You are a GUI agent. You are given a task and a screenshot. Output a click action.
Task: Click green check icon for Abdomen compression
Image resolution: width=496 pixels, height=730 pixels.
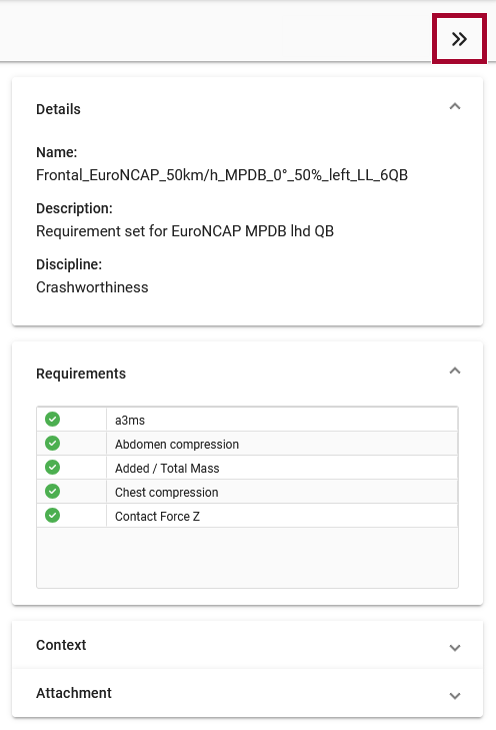[x=53, y=443]
